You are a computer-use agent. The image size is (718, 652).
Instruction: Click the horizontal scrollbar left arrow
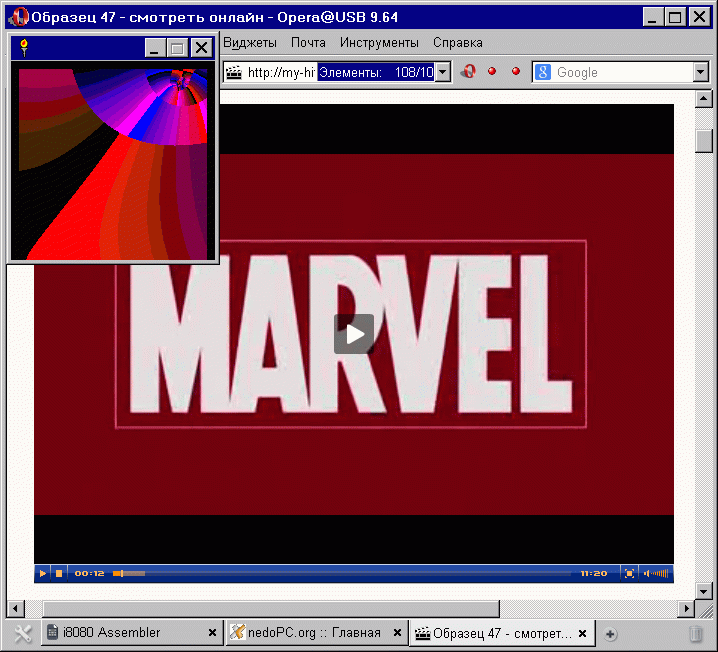coord(16,609)
